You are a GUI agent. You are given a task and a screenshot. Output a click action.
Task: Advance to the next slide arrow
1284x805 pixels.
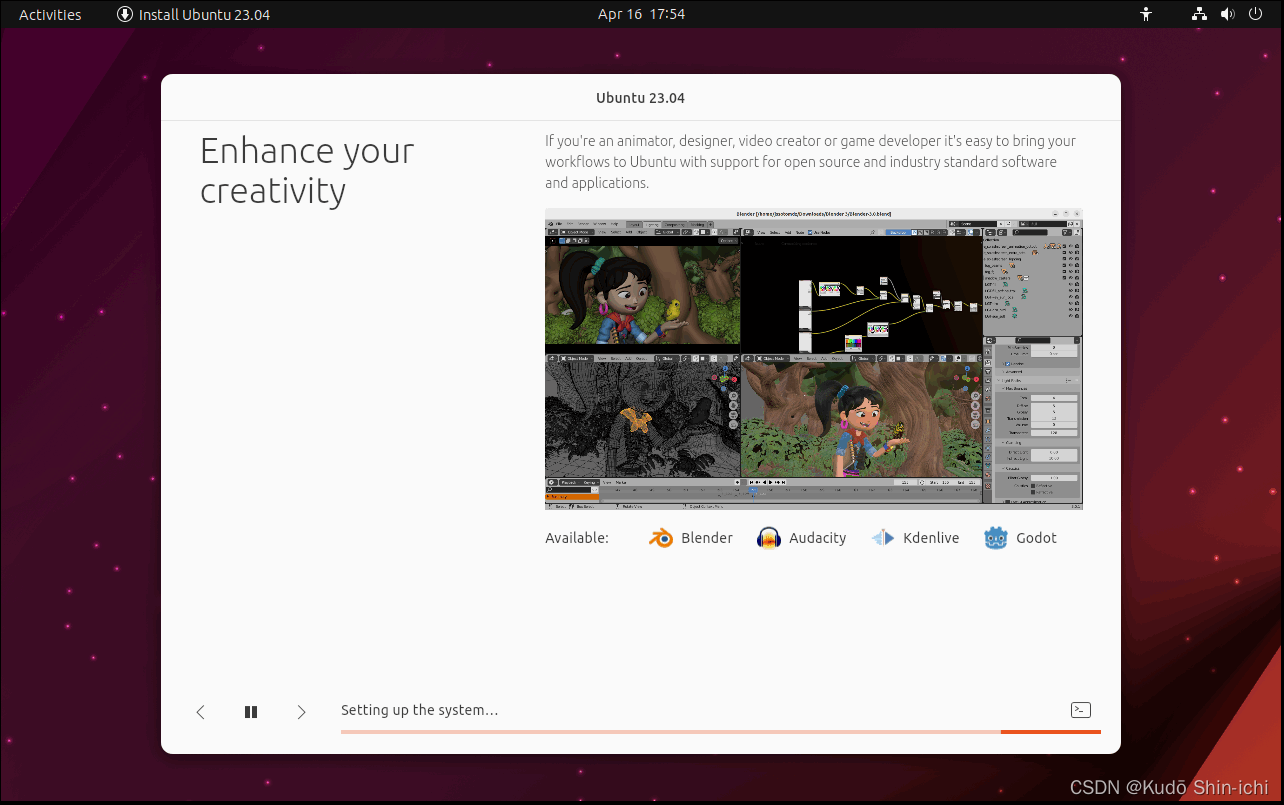click(x=301, y=712)
